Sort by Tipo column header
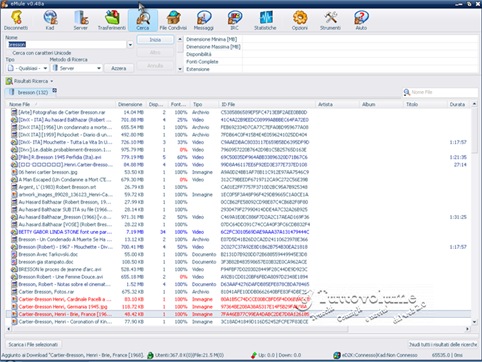482x362 pixels. pyautogui.click(x=204, y=104)
